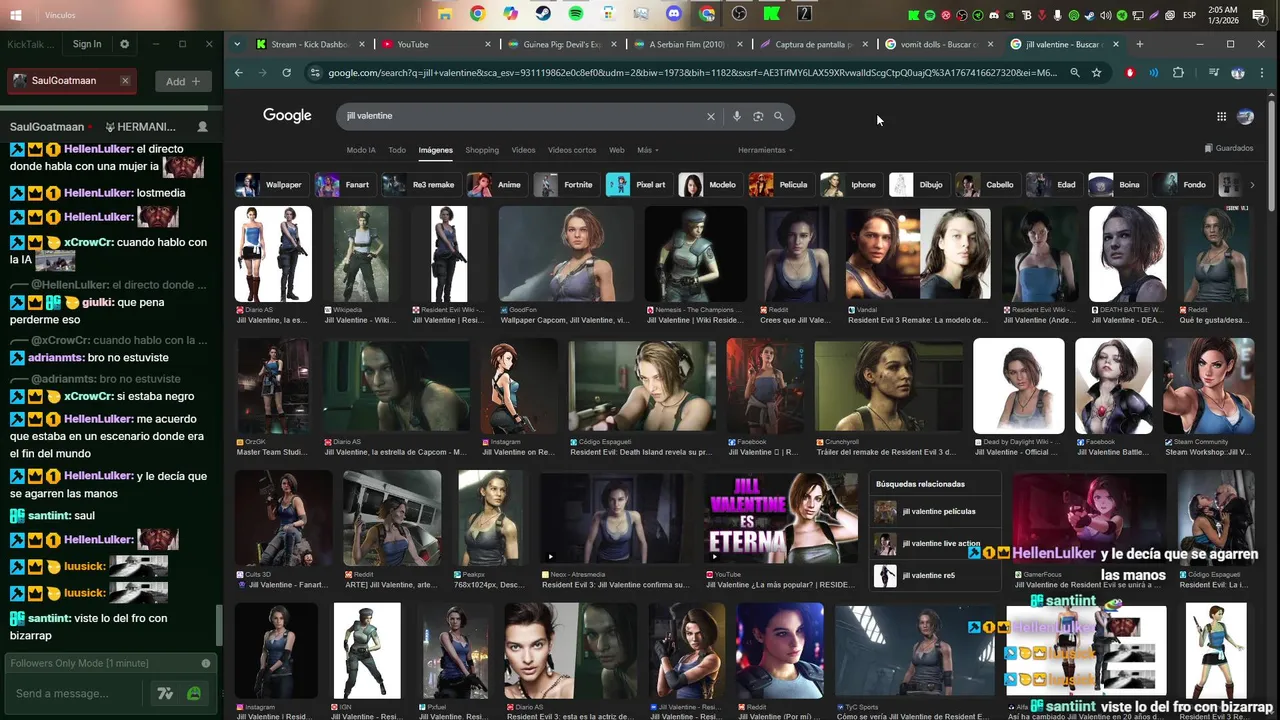
Task: Open Chrome extensions puzzle icon
Action: tap(1178, 73)
